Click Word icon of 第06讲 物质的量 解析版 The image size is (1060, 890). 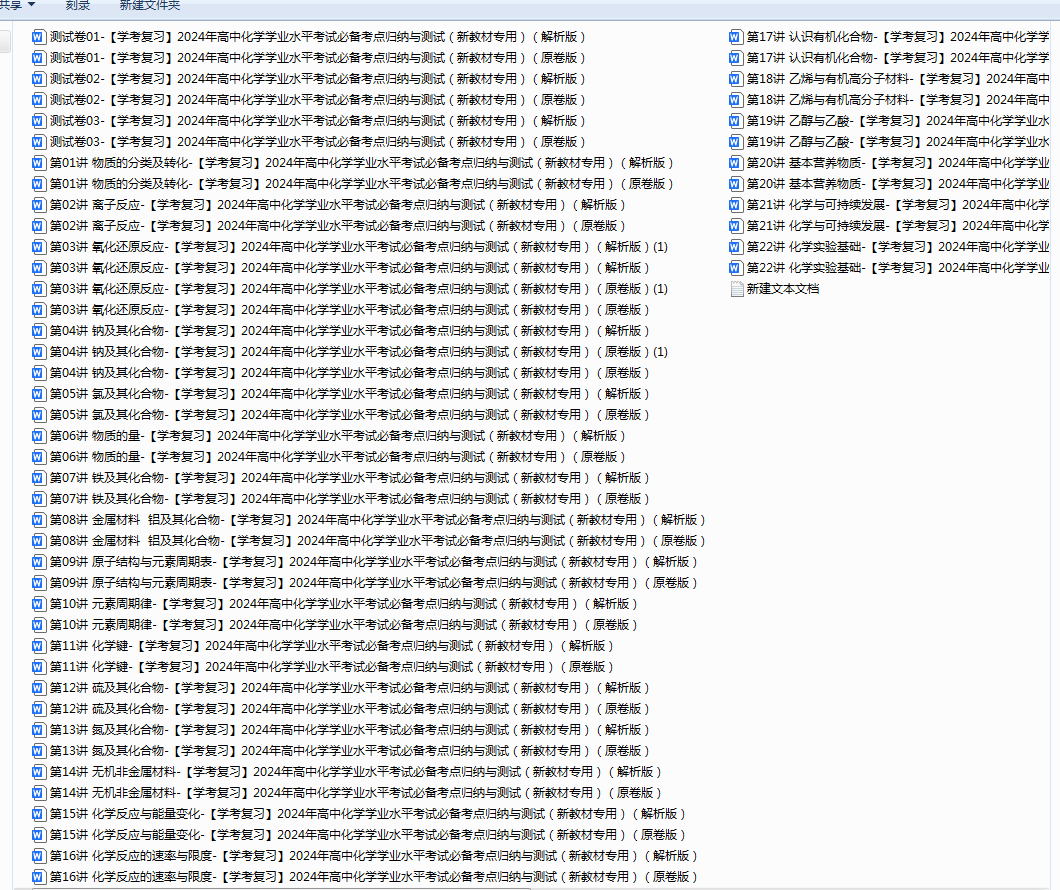coord(39,436)
